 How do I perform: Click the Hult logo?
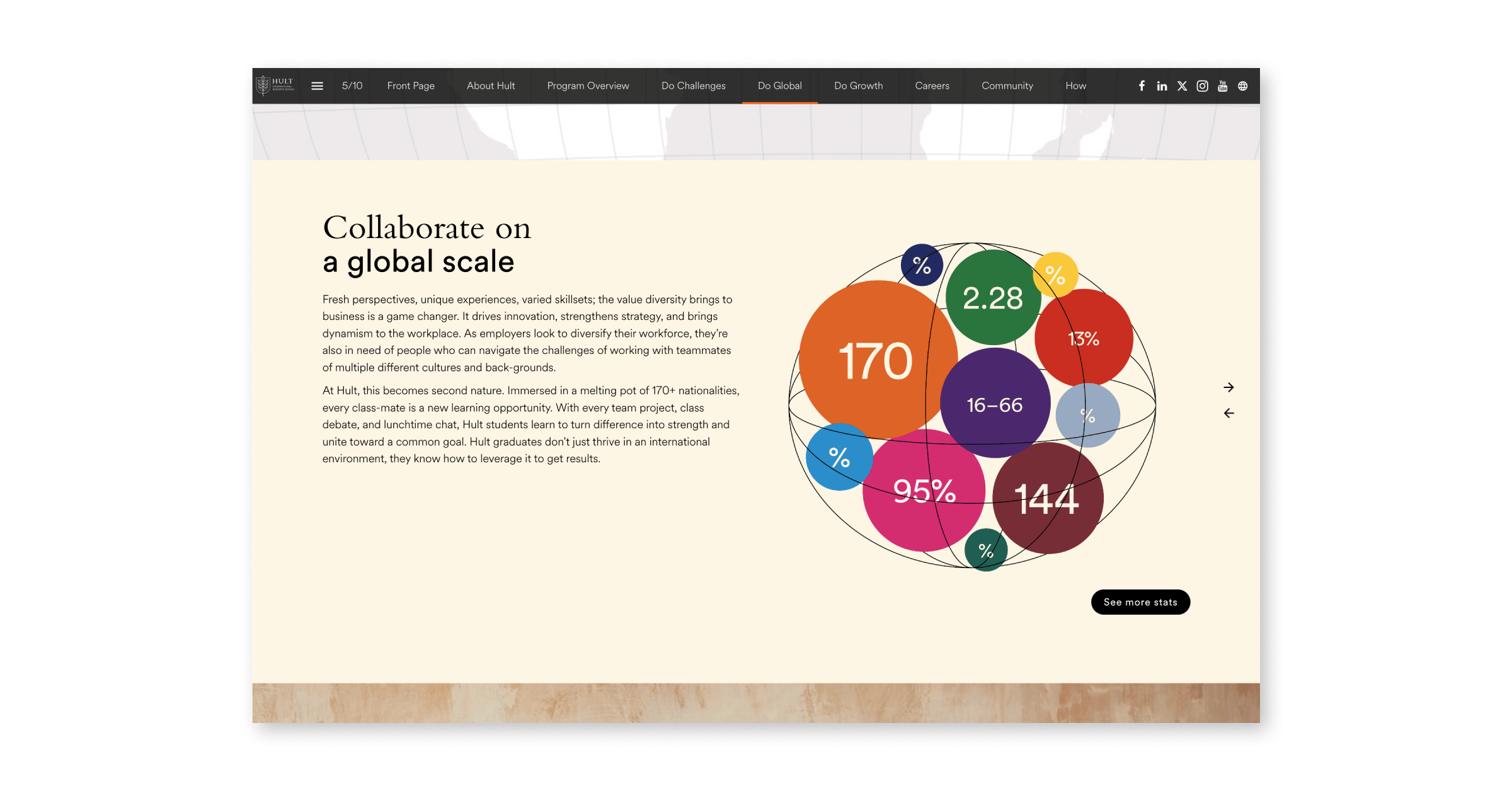click(x=275, y=85)
